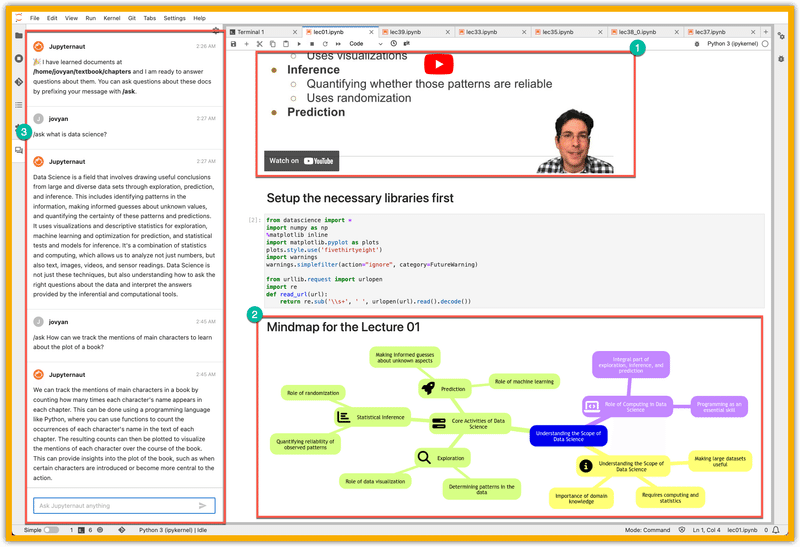Open the Help menu
Viewport: 800px width, 547px height.
[x=199, y=18]
